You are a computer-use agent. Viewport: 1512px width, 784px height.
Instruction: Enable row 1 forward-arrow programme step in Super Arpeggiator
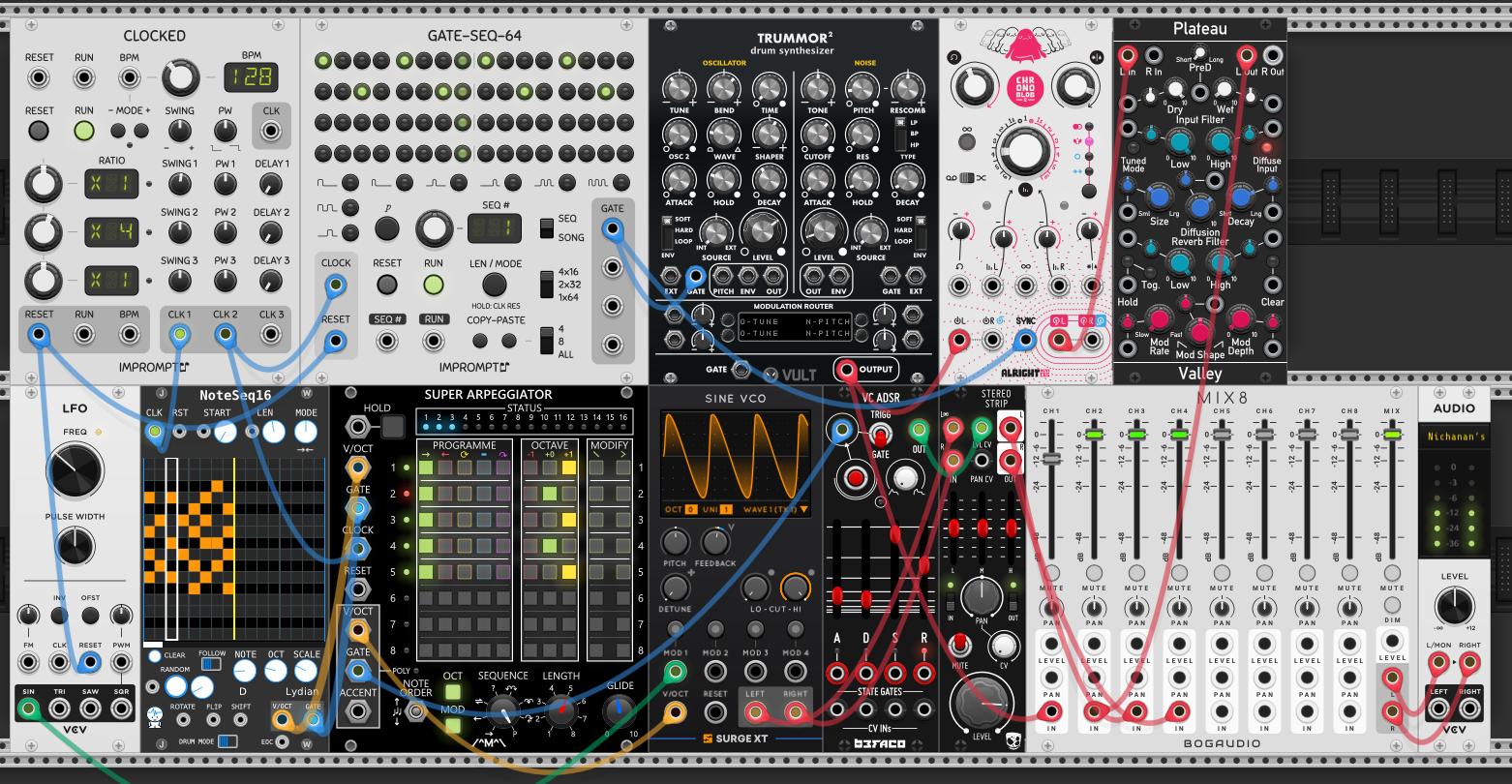(425, 468)
